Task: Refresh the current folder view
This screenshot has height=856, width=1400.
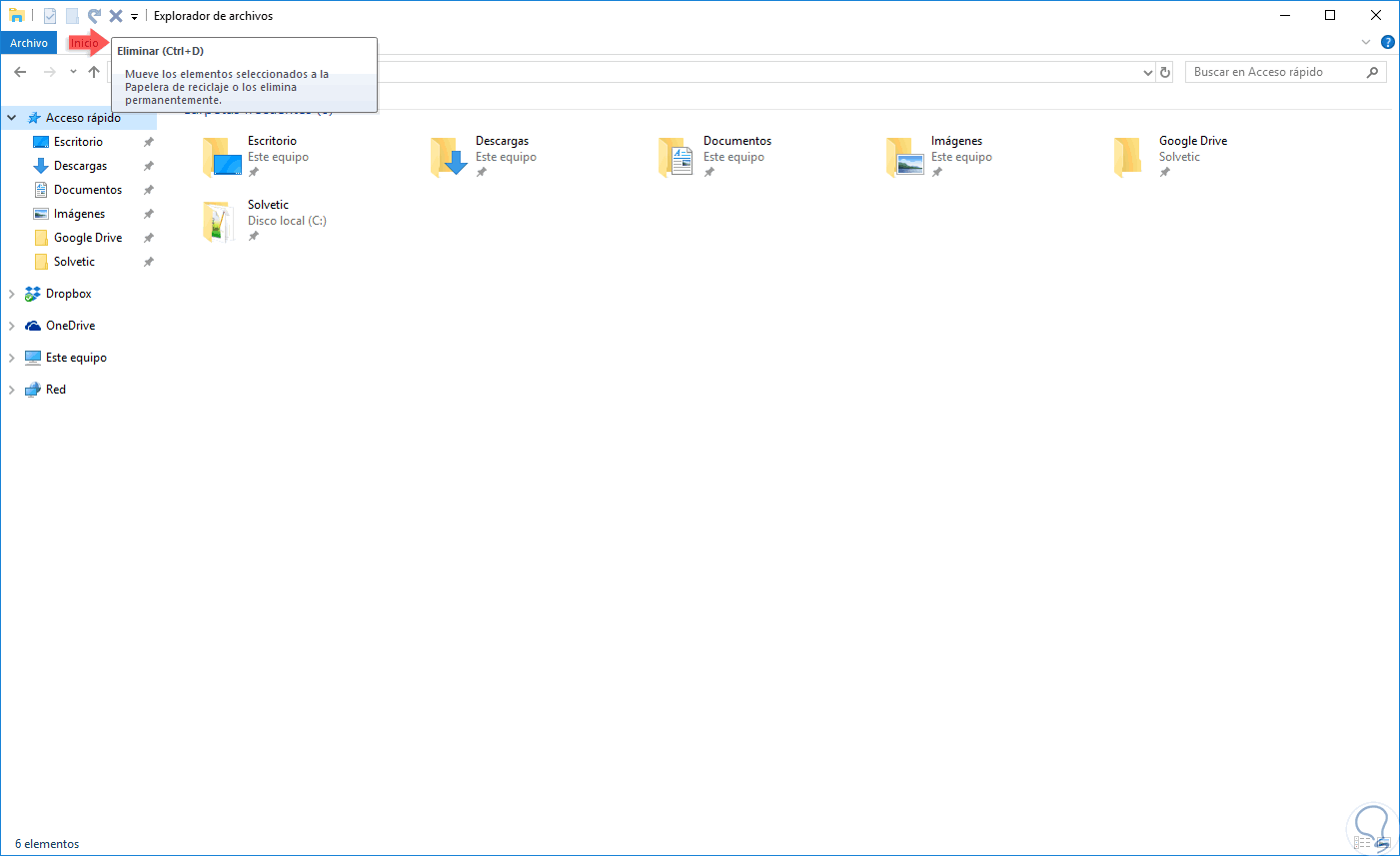Action: coord(1164,72)
